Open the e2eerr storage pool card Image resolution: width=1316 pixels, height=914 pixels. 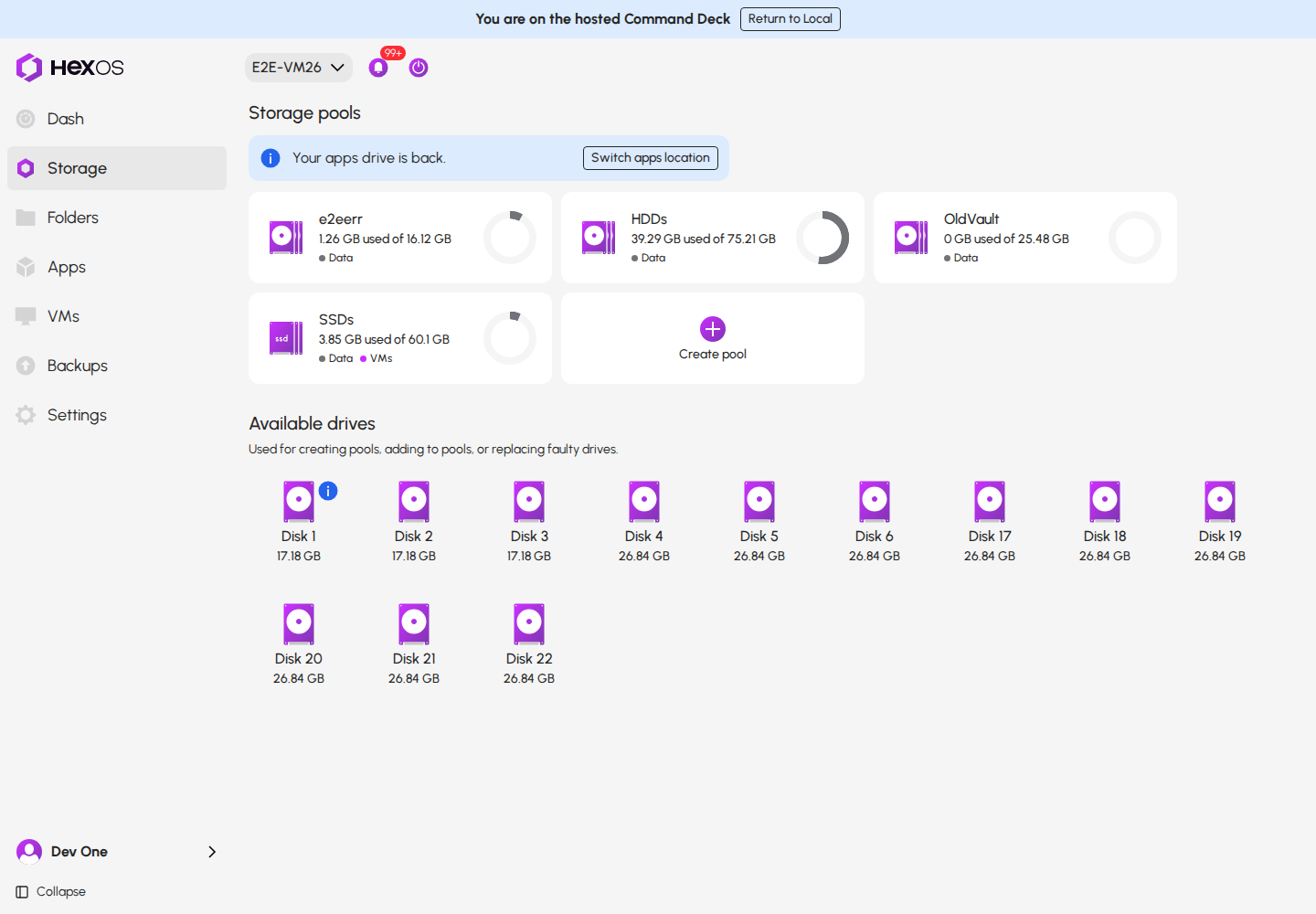[400, 238]
